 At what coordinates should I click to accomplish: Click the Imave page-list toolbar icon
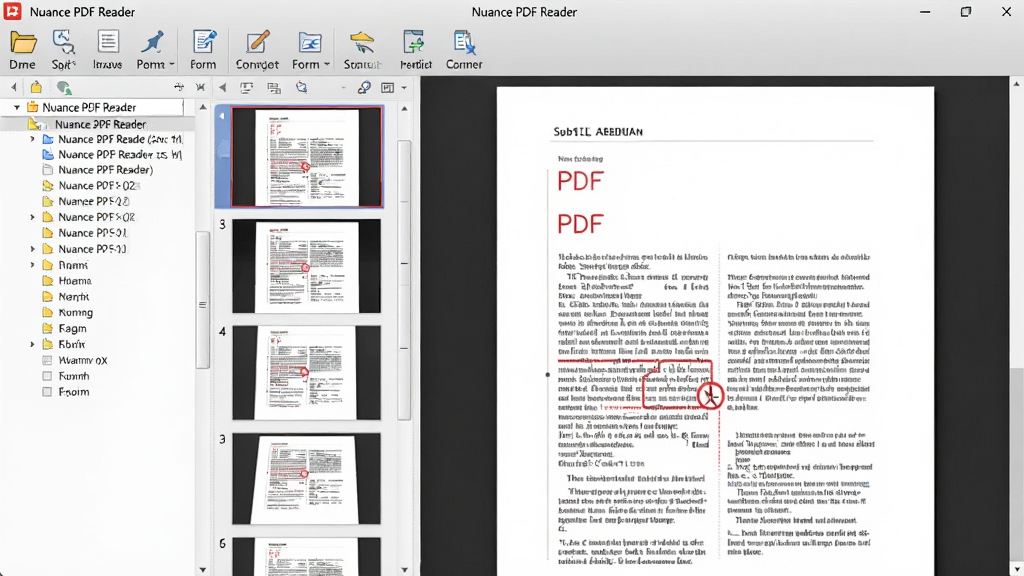click(x=108, y=42)
